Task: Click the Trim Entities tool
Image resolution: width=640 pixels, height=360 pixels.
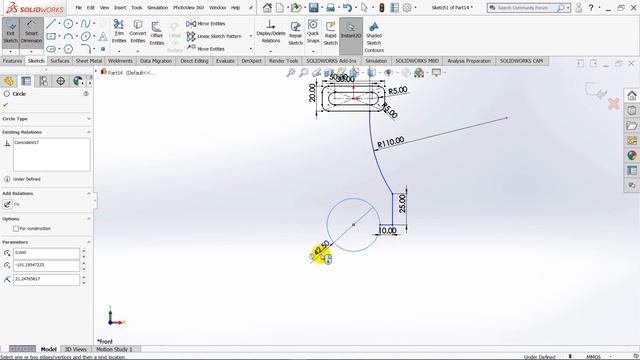Action: point(119,31)
